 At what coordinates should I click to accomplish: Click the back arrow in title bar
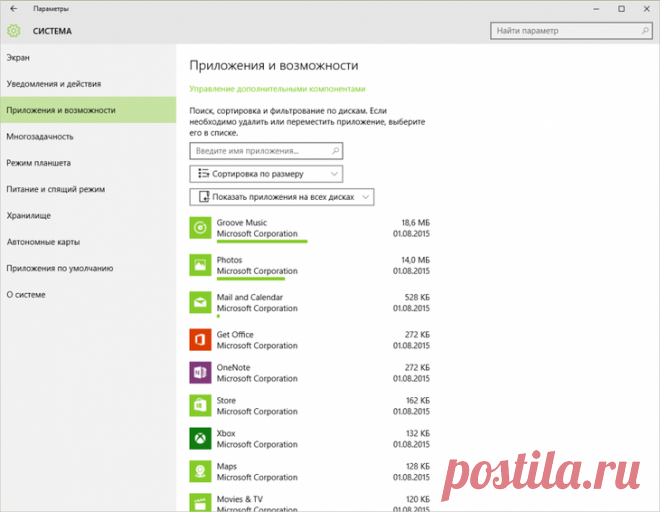tap(14, 8)
